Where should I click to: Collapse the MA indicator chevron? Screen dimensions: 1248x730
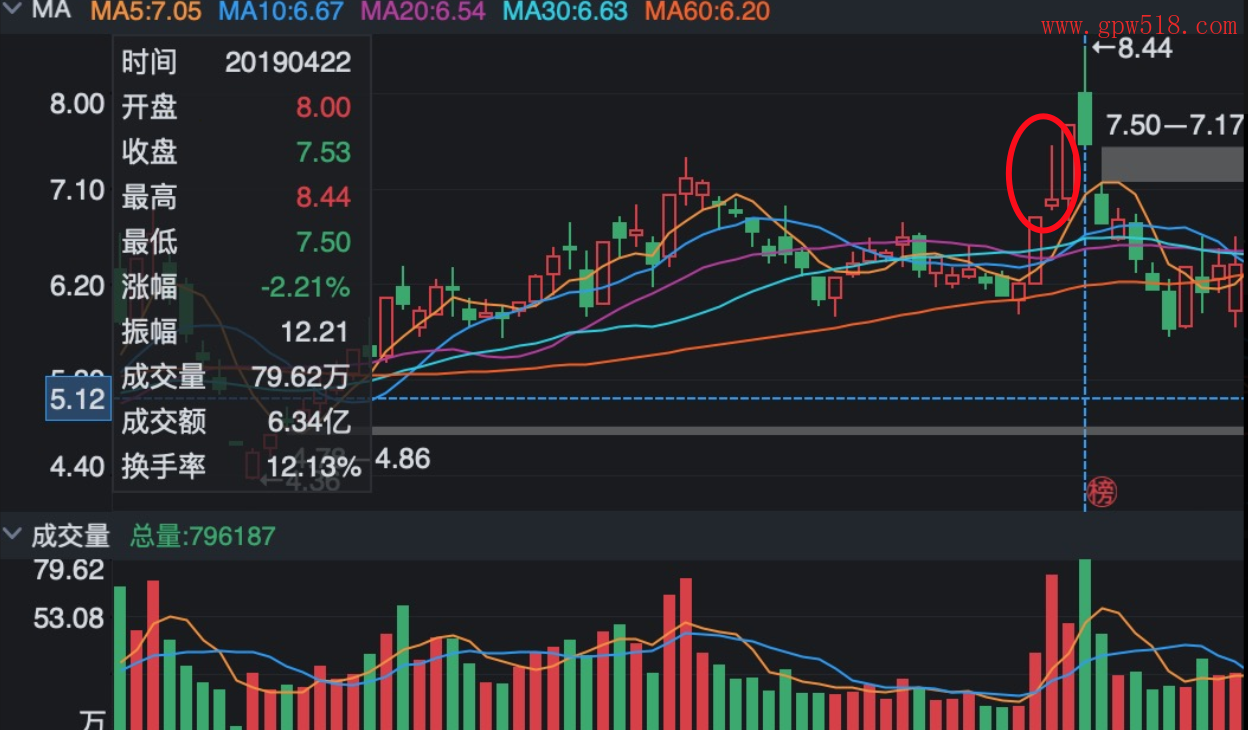click(12, 11)
